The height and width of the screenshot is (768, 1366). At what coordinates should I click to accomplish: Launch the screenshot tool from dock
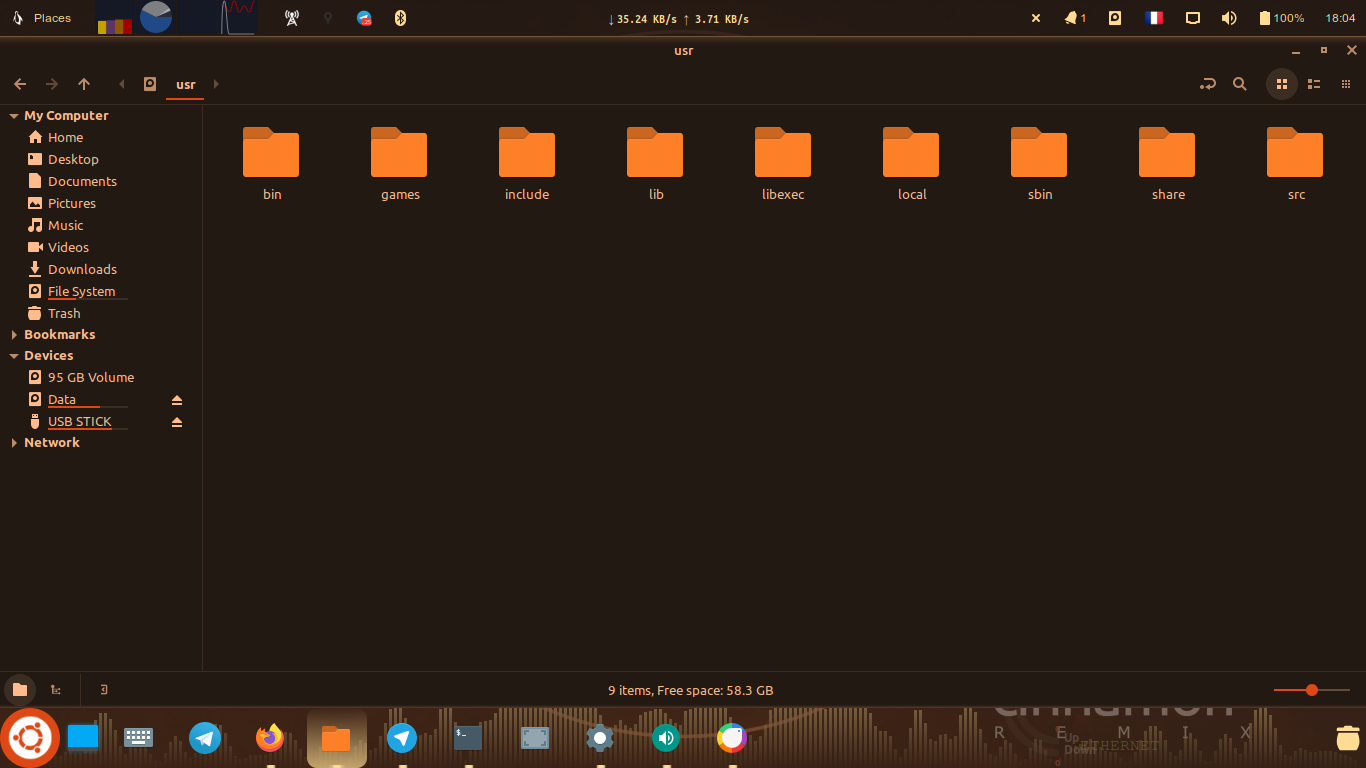[535, 739]
